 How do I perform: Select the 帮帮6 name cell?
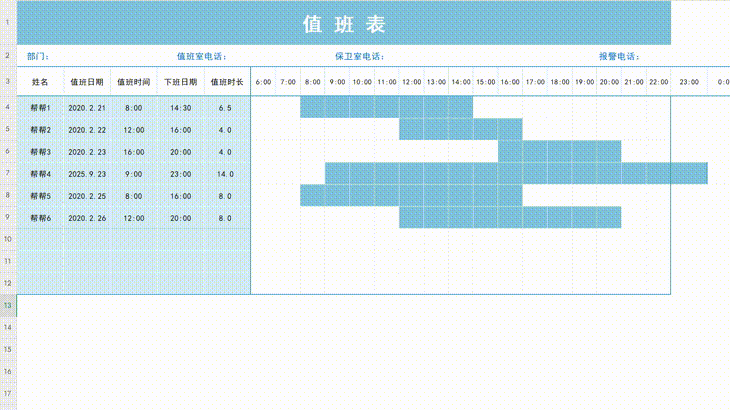40,218
